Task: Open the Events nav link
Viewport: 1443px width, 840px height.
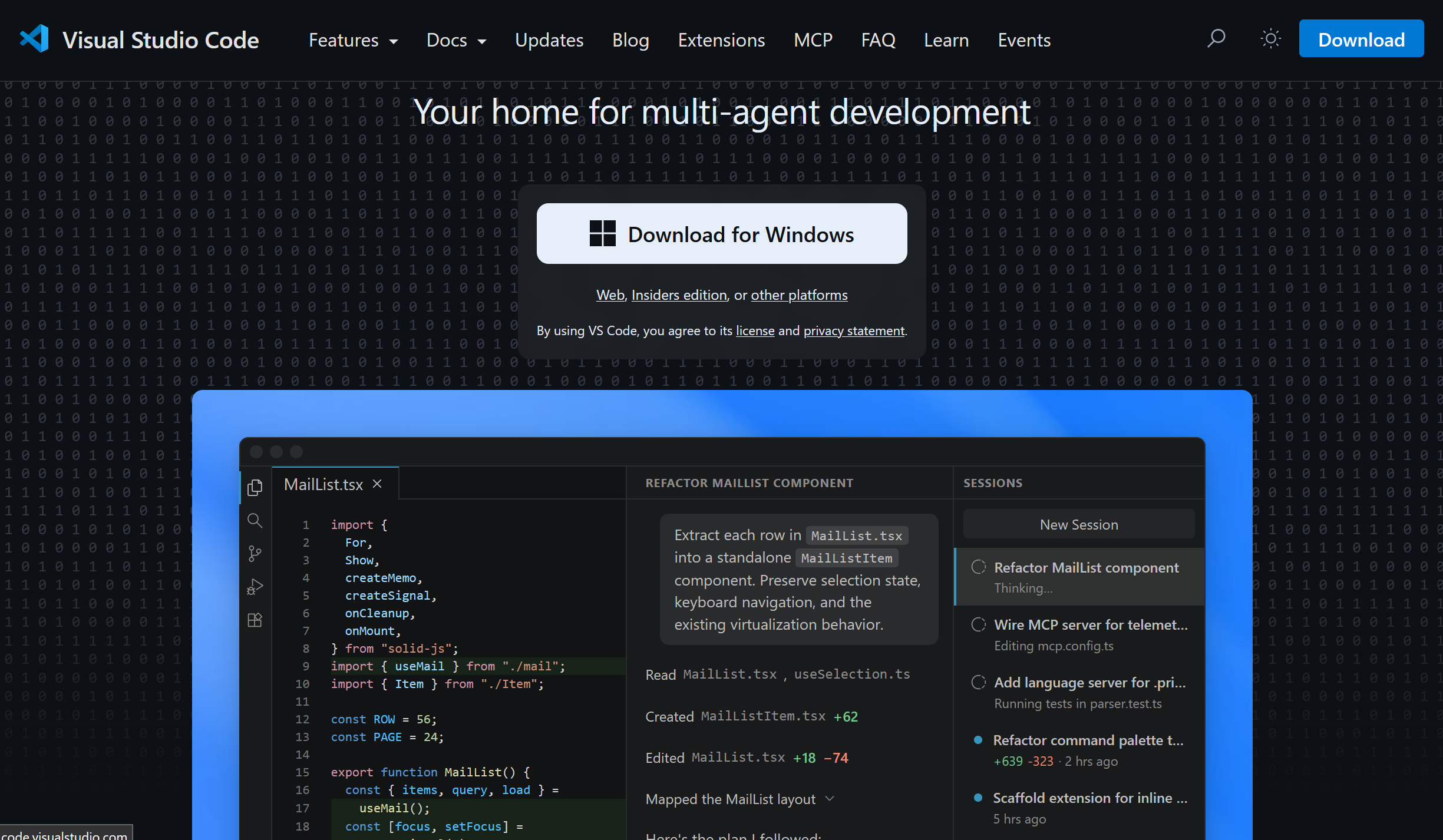Action: 1024,40
